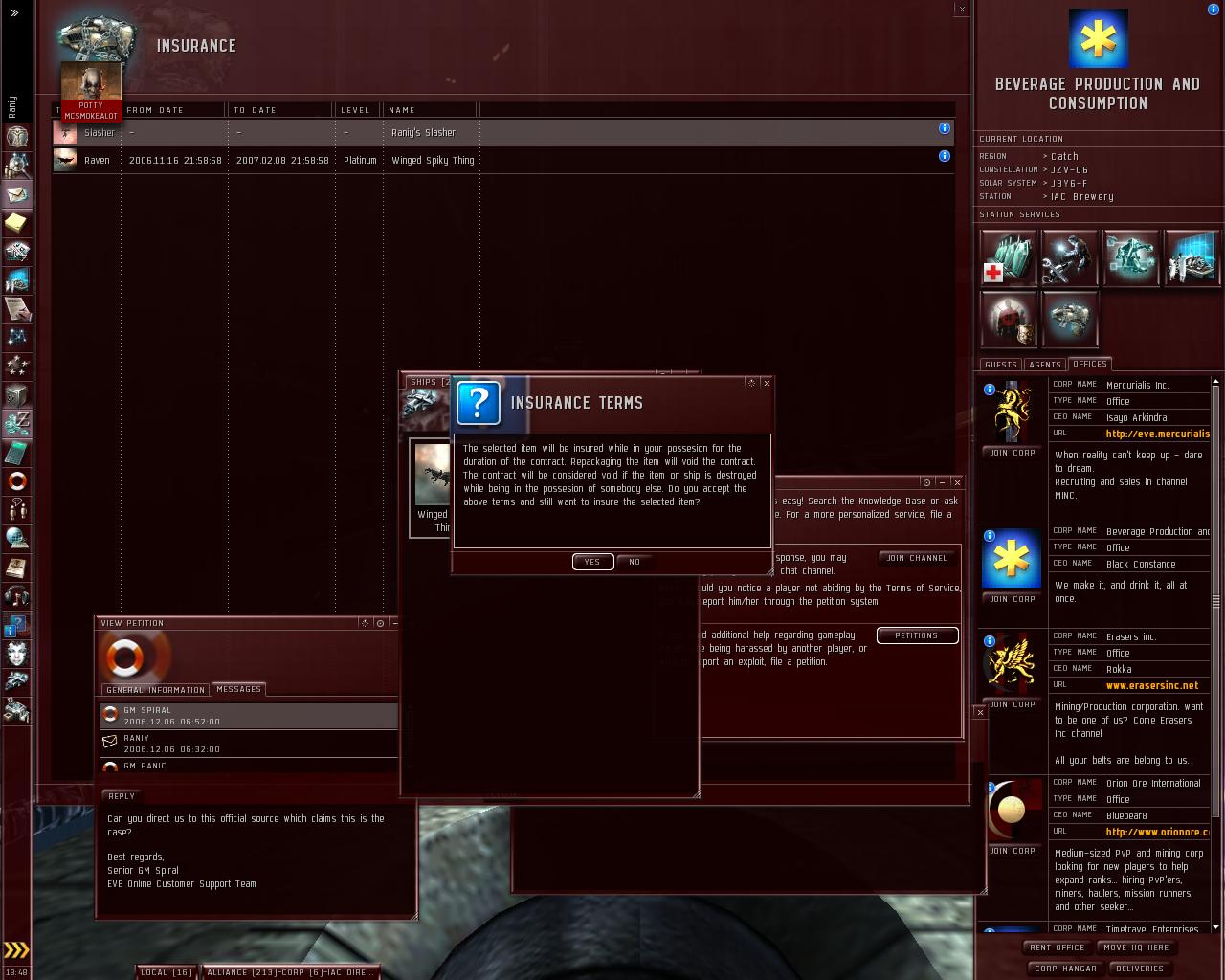1225x980 pixels.
Task: Open the headphones jukebox icon
Action: click(x=16, y=596)
